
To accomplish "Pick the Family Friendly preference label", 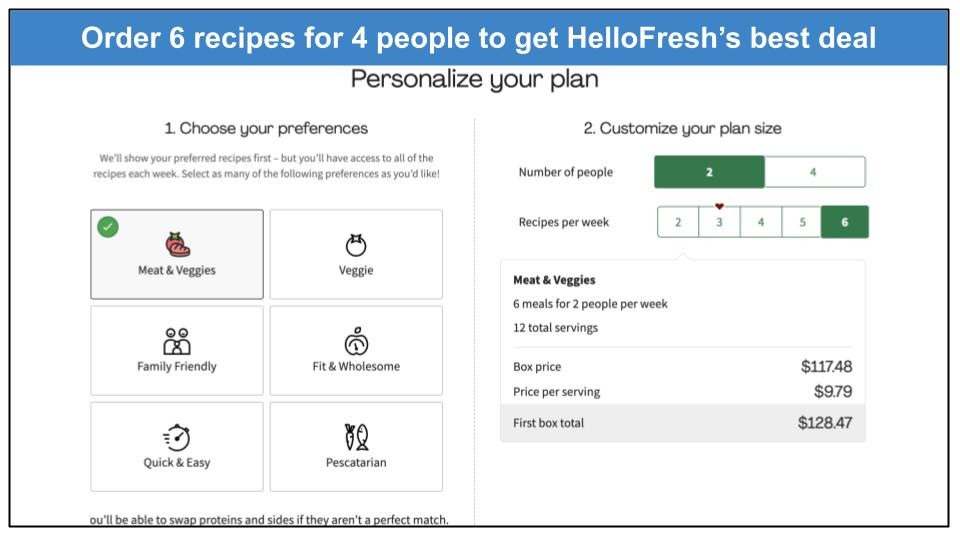I will (177, 366).
